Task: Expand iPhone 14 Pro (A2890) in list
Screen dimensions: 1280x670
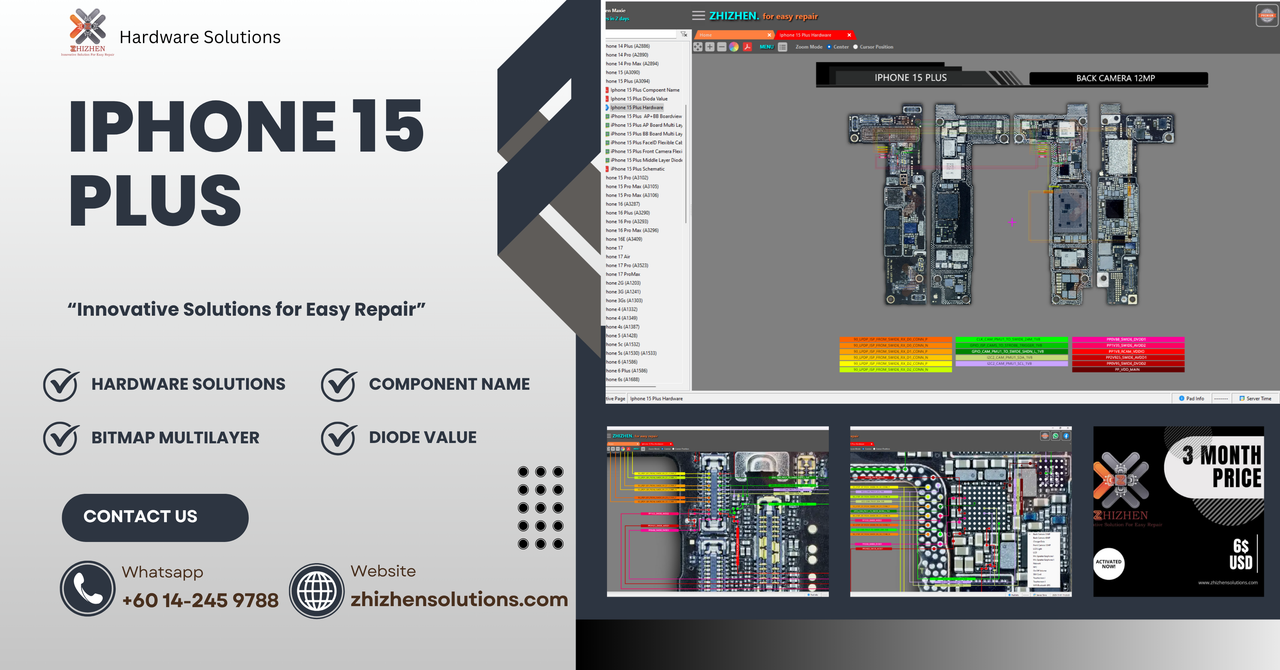Action: click(x=627, y=54)
